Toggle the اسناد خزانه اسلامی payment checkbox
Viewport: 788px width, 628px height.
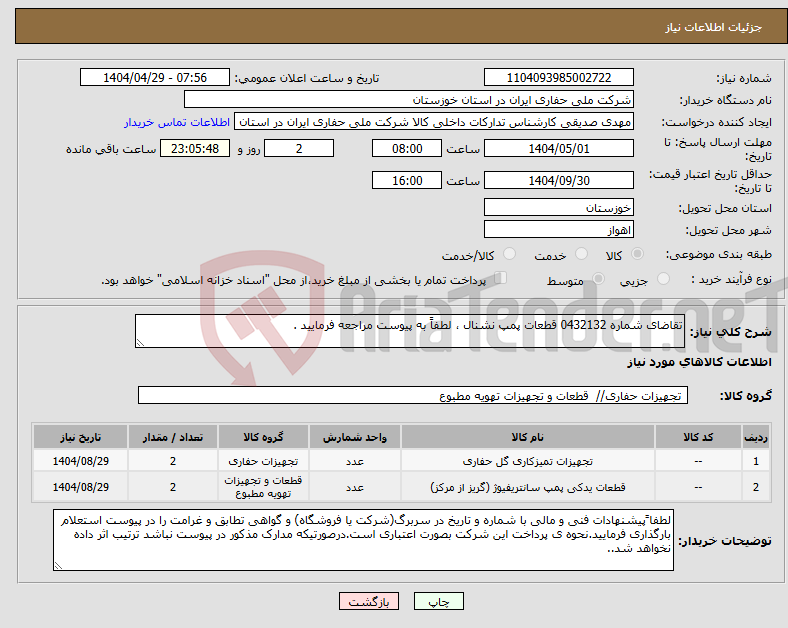(x=501, y=278)
